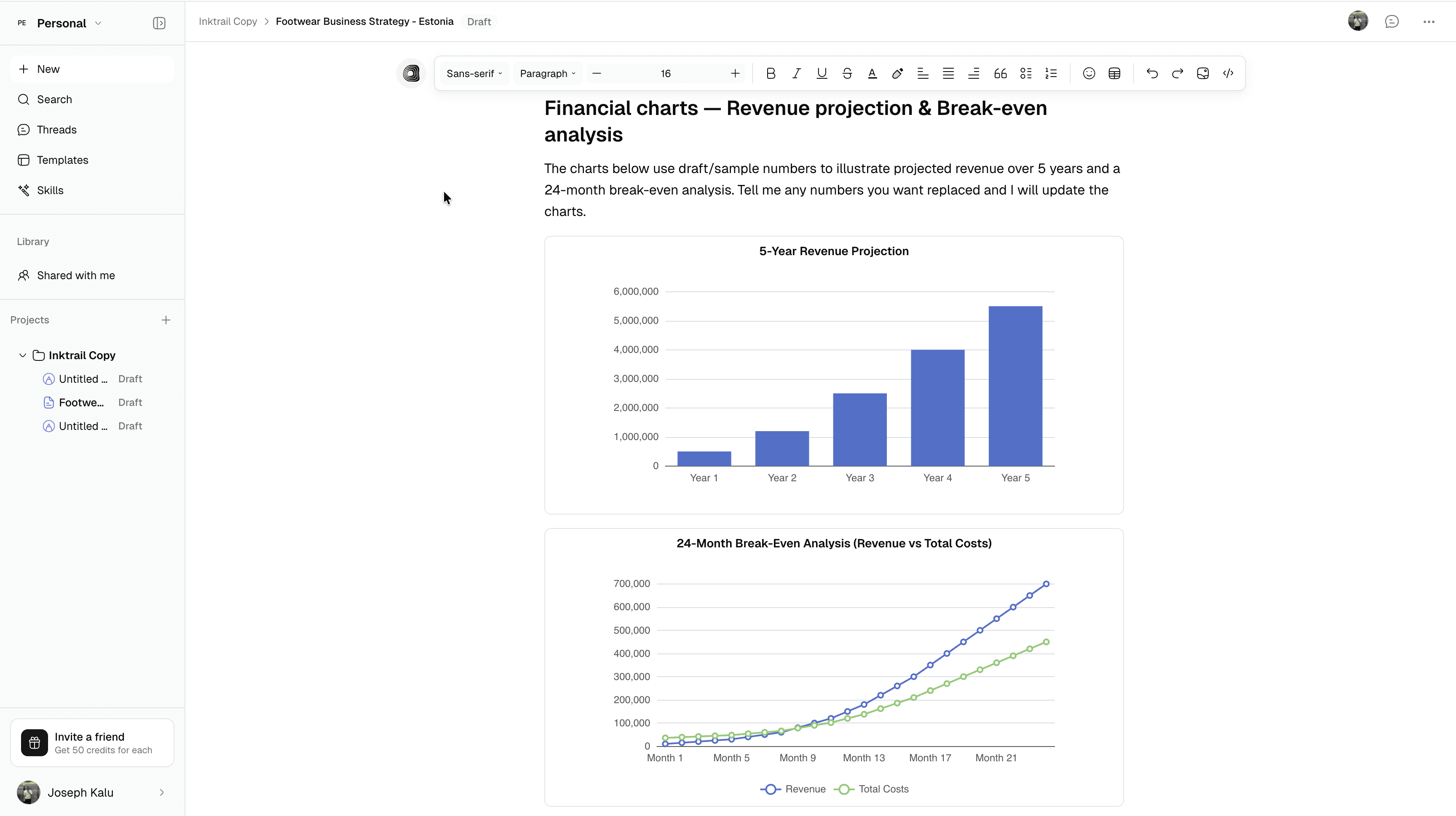Toggle numbered list formatting
This screenshot has width=1456, height=816.
pyautogui.click(x=1051, y=73)
